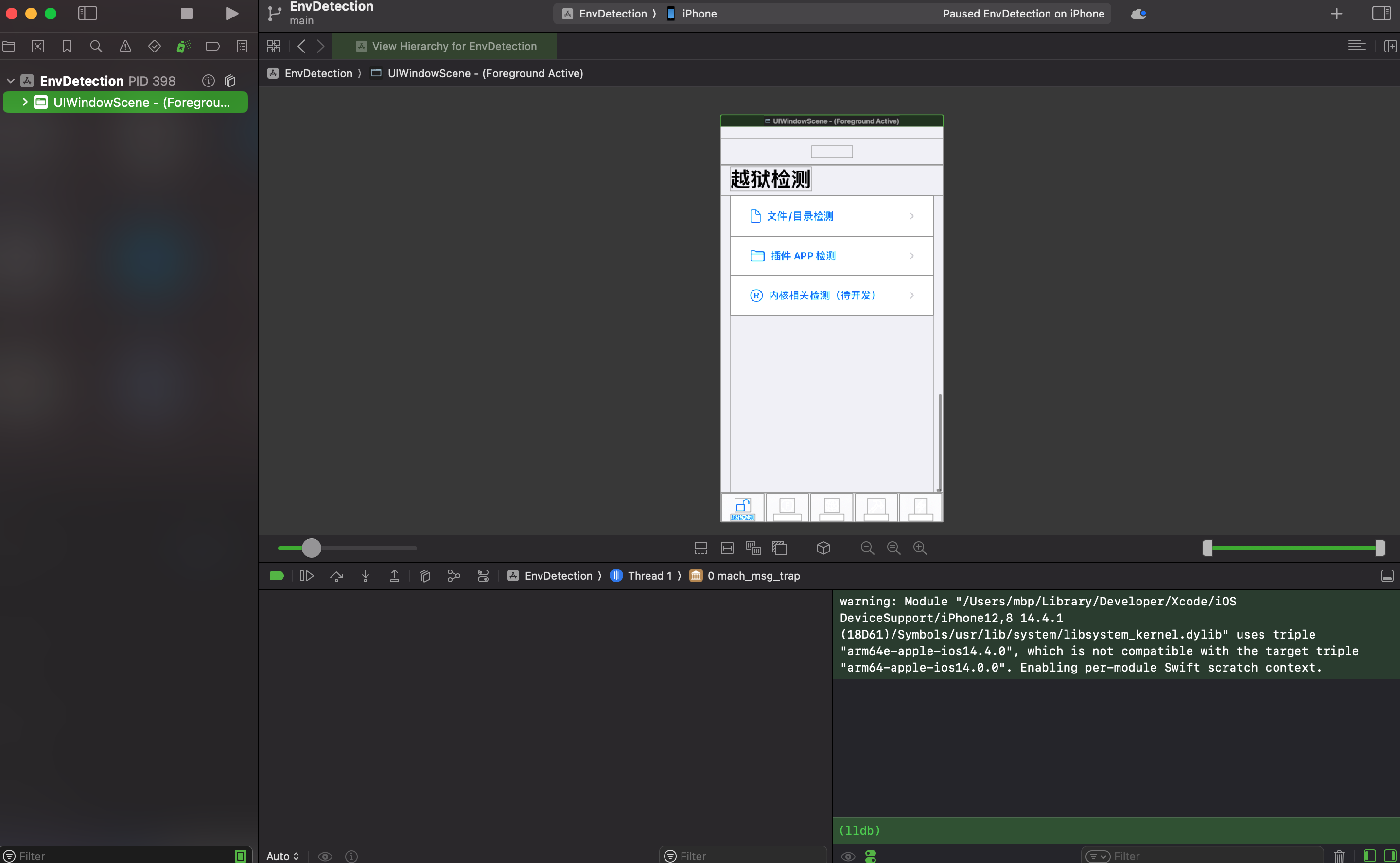Continue program execution in debug bar

307,576
